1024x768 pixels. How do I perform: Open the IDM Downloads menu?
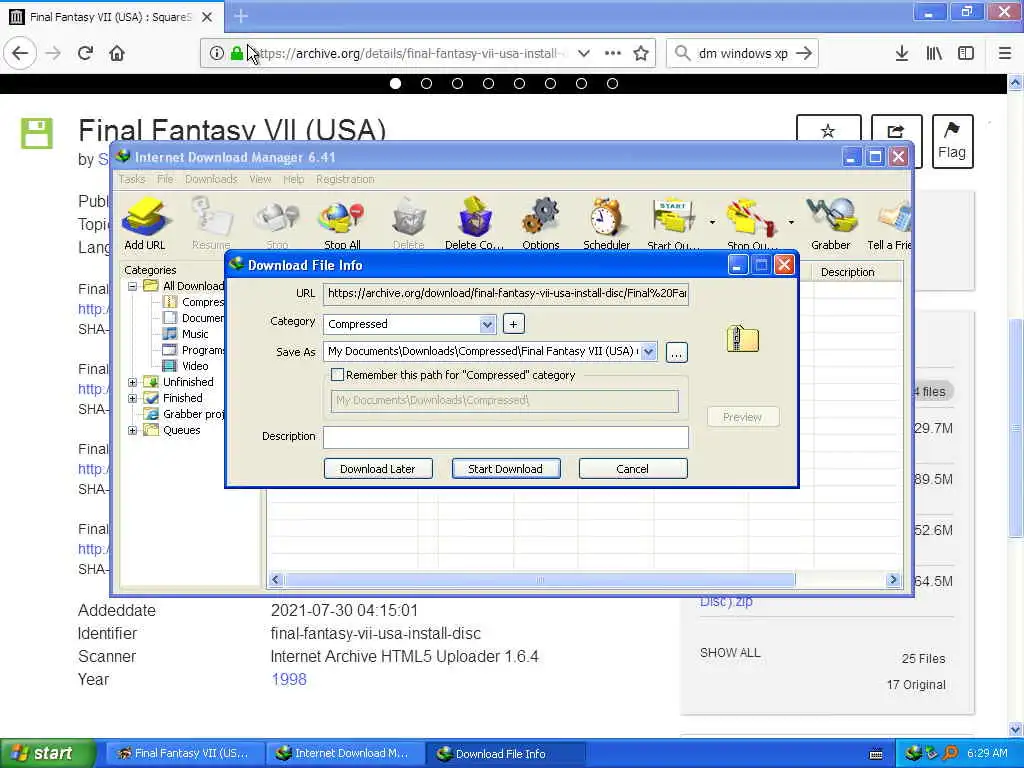pos(211,179)
